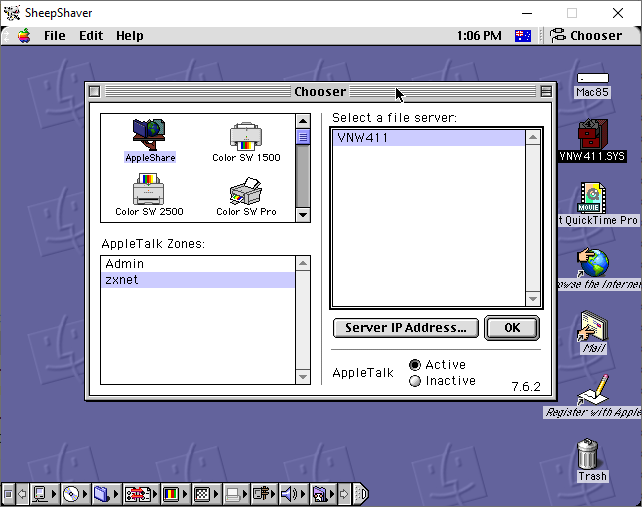Screen dimensions: 642x507
Task: Click up arrow of file server list scrollbar
Action: coord(533,137)
